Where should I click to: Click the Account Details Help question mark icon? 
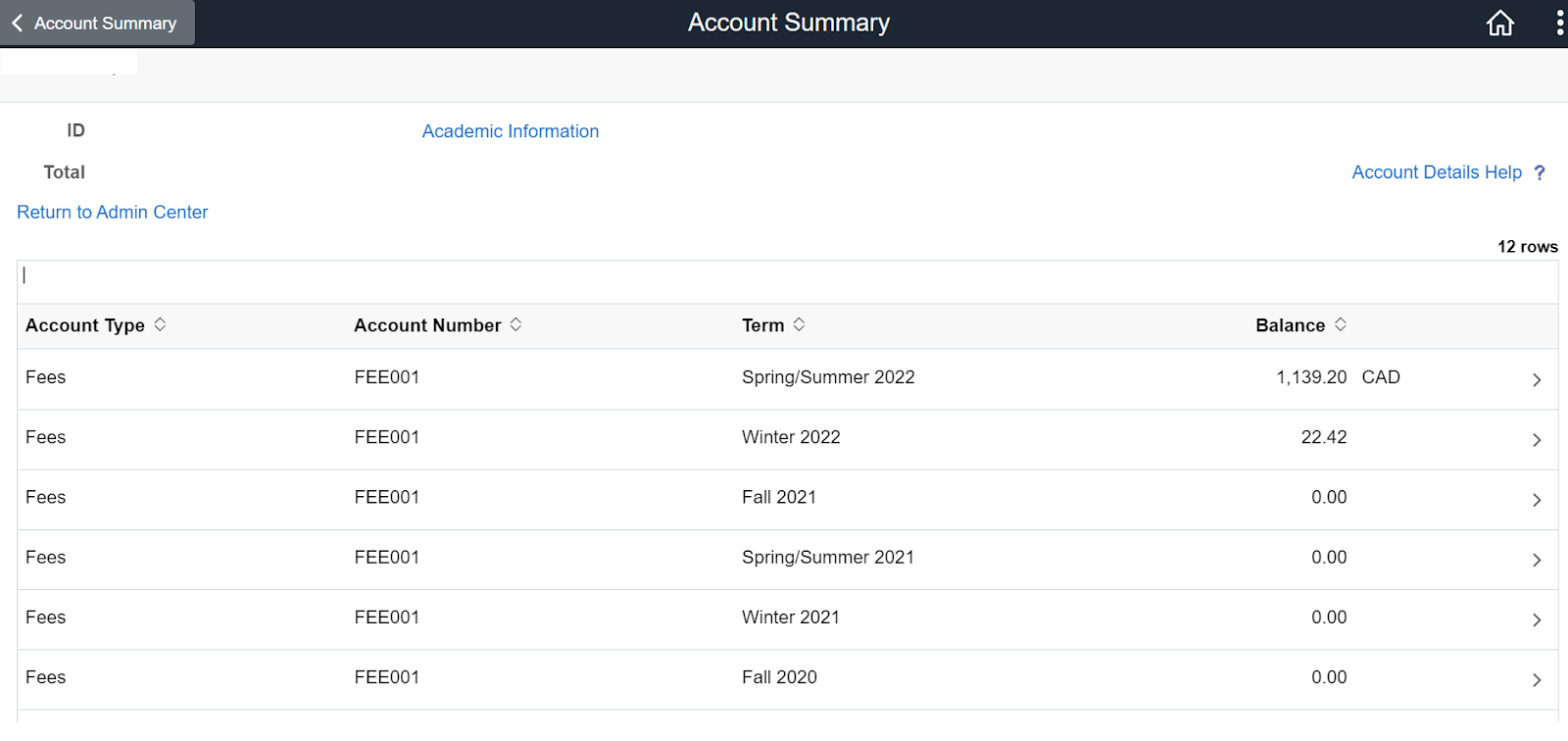1540,173
